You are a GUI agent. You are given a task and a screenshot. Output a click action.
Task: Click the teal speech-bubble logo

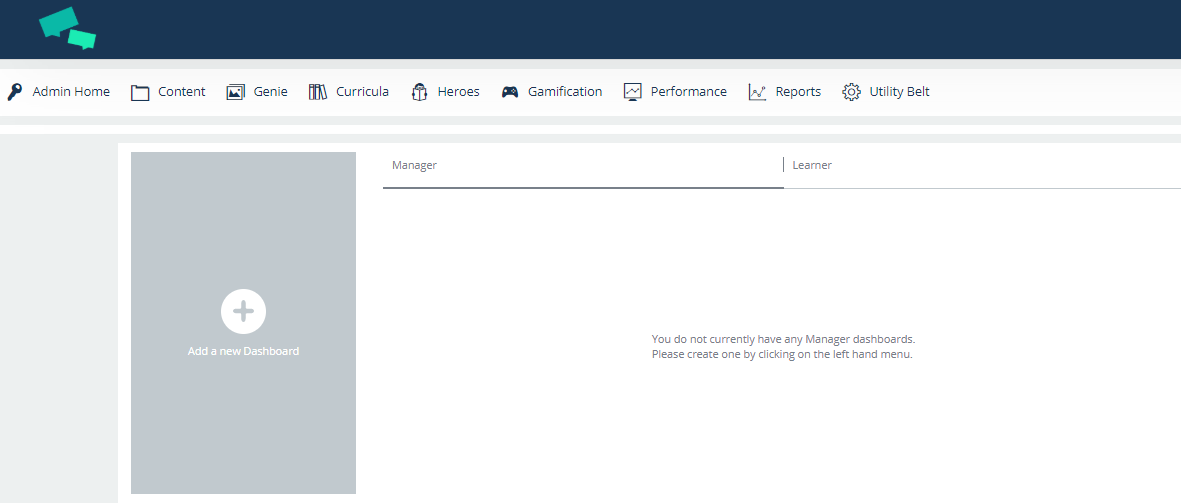tap(67, 28)
